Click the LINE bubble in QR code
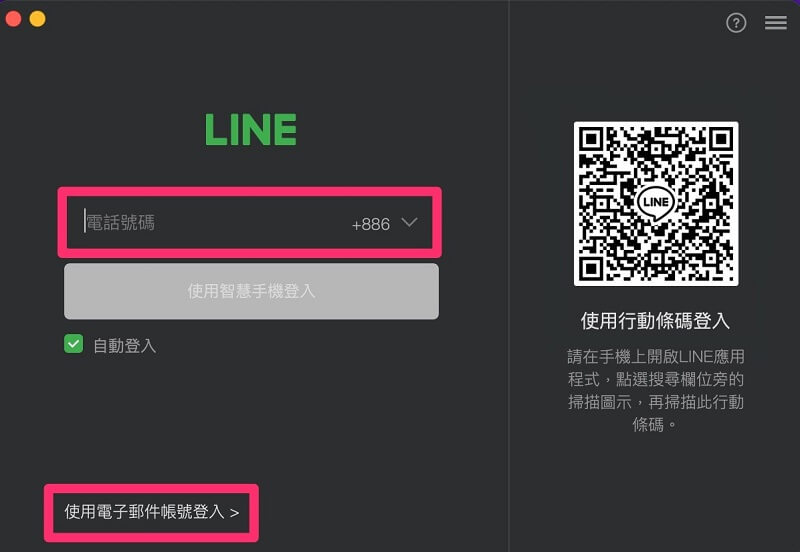This screenshot has height=552, width=800. (656, 202)
